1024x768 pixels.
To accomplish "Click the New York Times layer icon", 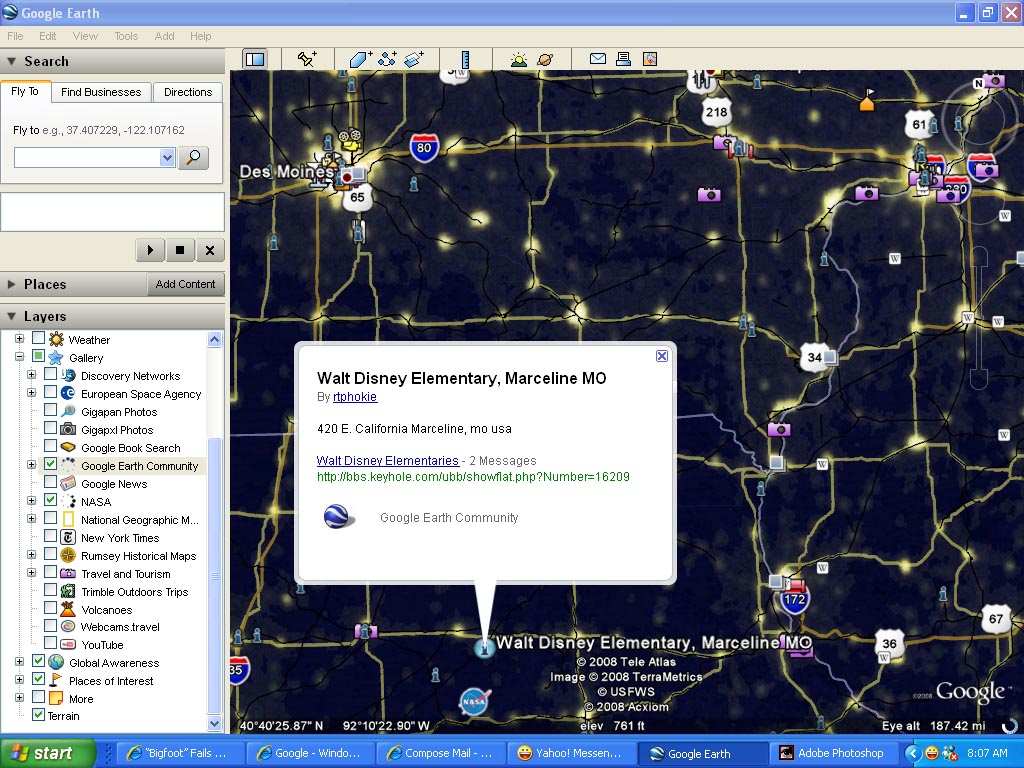I will click(68, 537).
